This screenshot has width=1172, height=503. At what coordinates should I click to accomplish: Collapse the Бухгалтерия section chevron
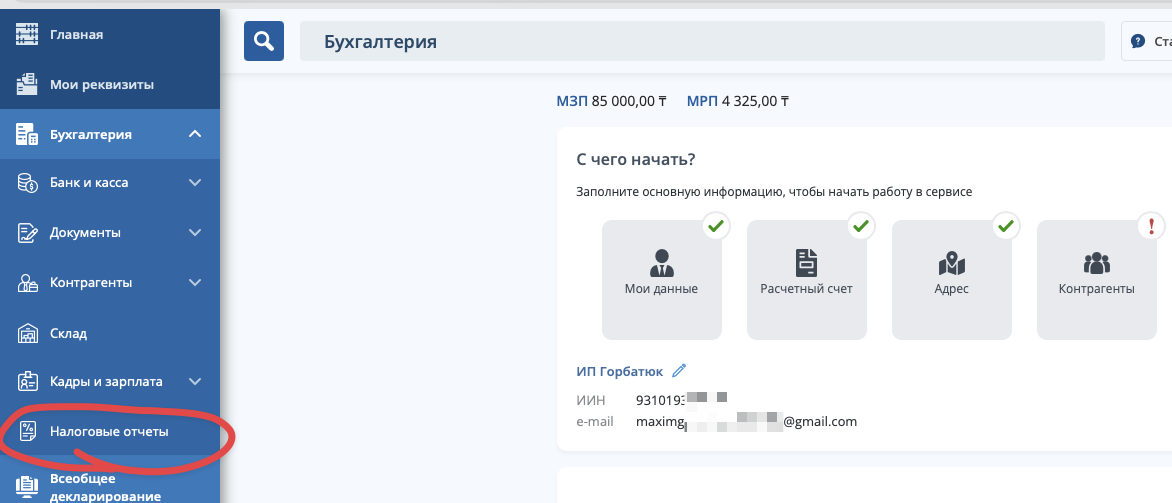(x=195, y=135)
